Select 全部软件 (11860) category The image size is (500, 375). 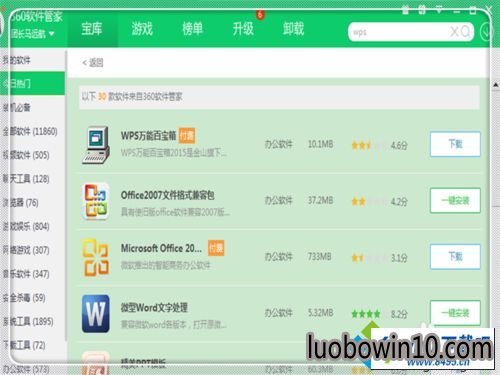coord(32,131)
